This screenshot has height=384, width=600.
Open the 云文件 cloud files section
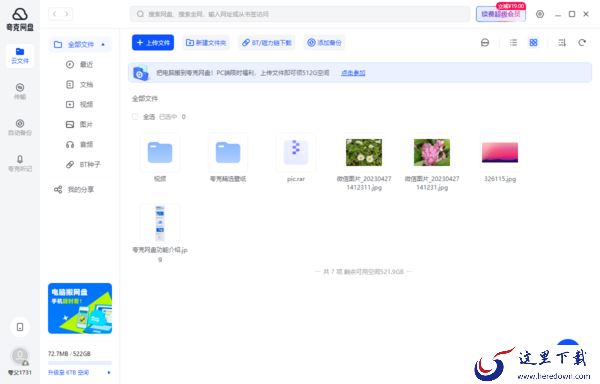click(x=20, y=56)
